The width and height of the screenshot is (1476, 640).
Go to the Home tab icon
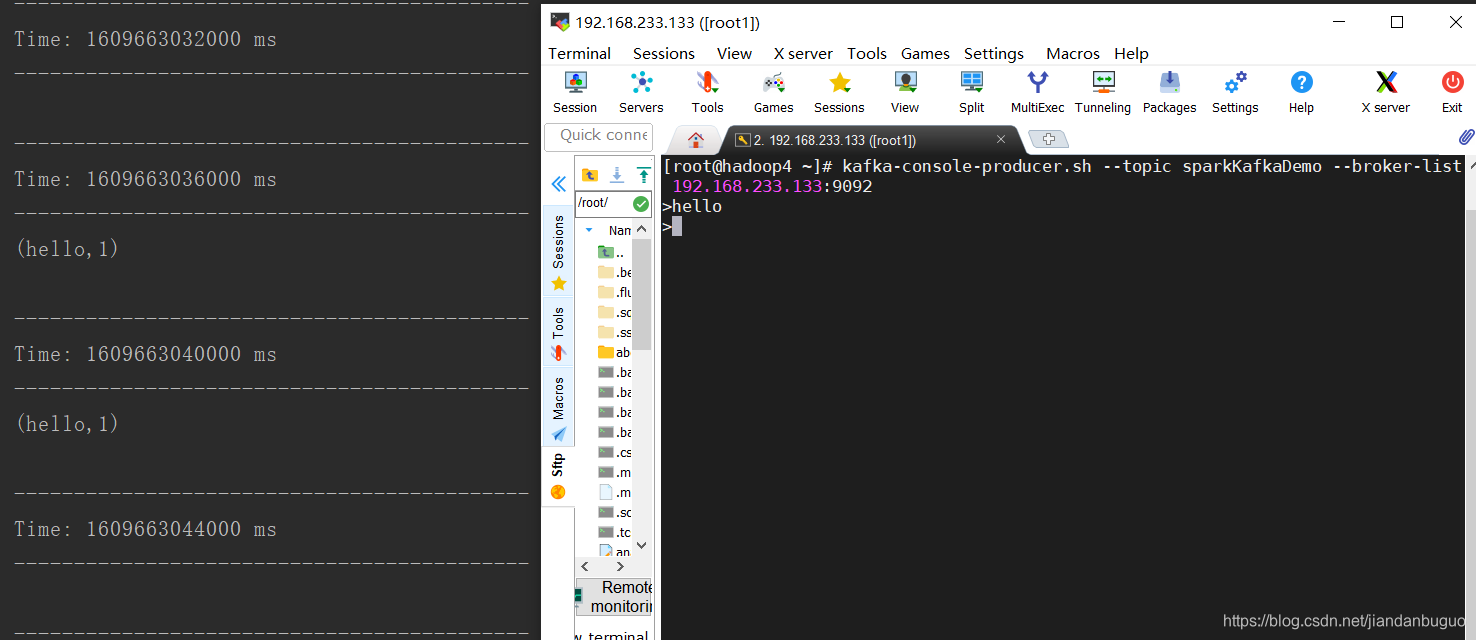tap(696, 140)
